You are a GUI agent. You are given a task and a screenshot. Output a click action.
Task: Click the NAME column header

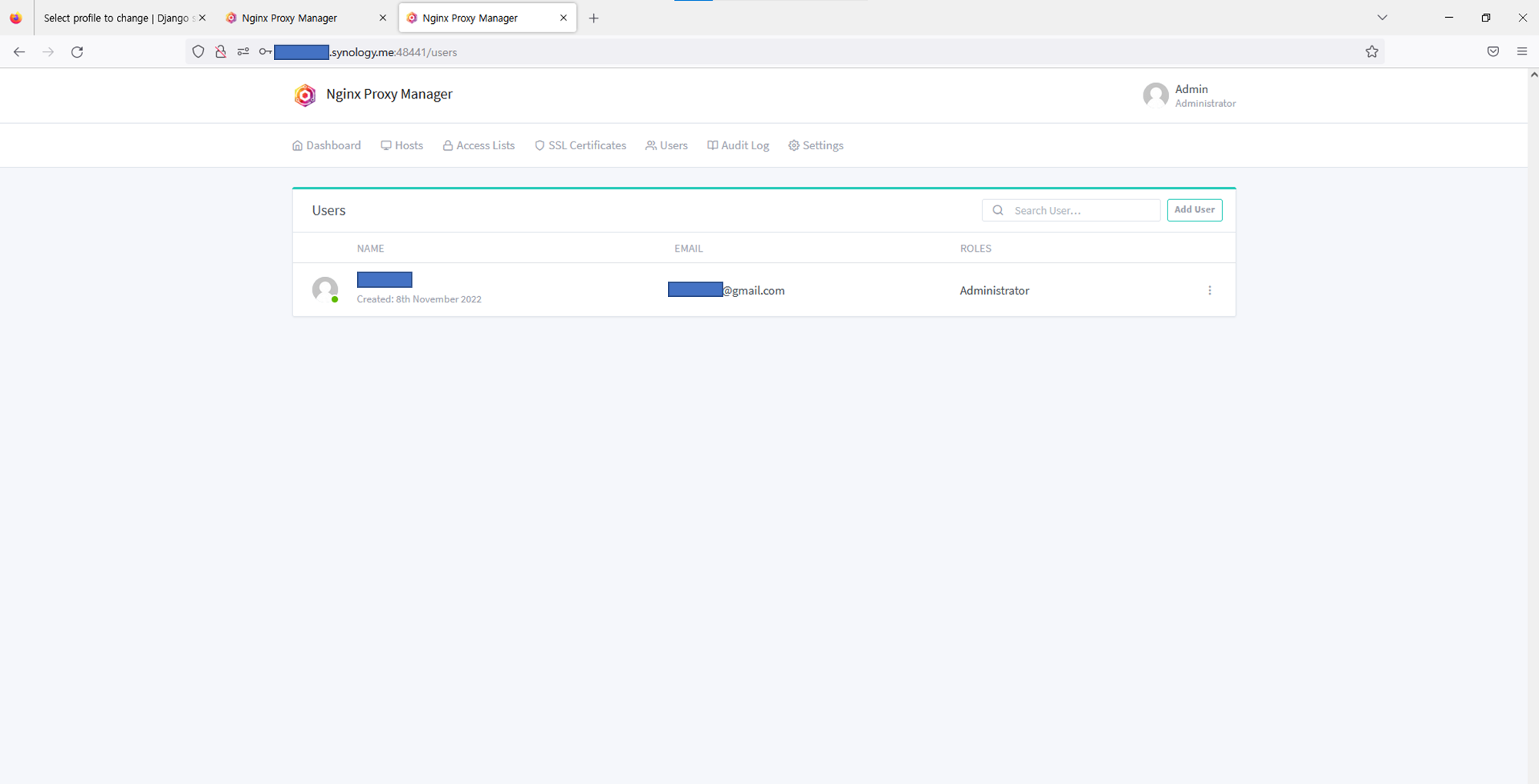coord(370,249)
